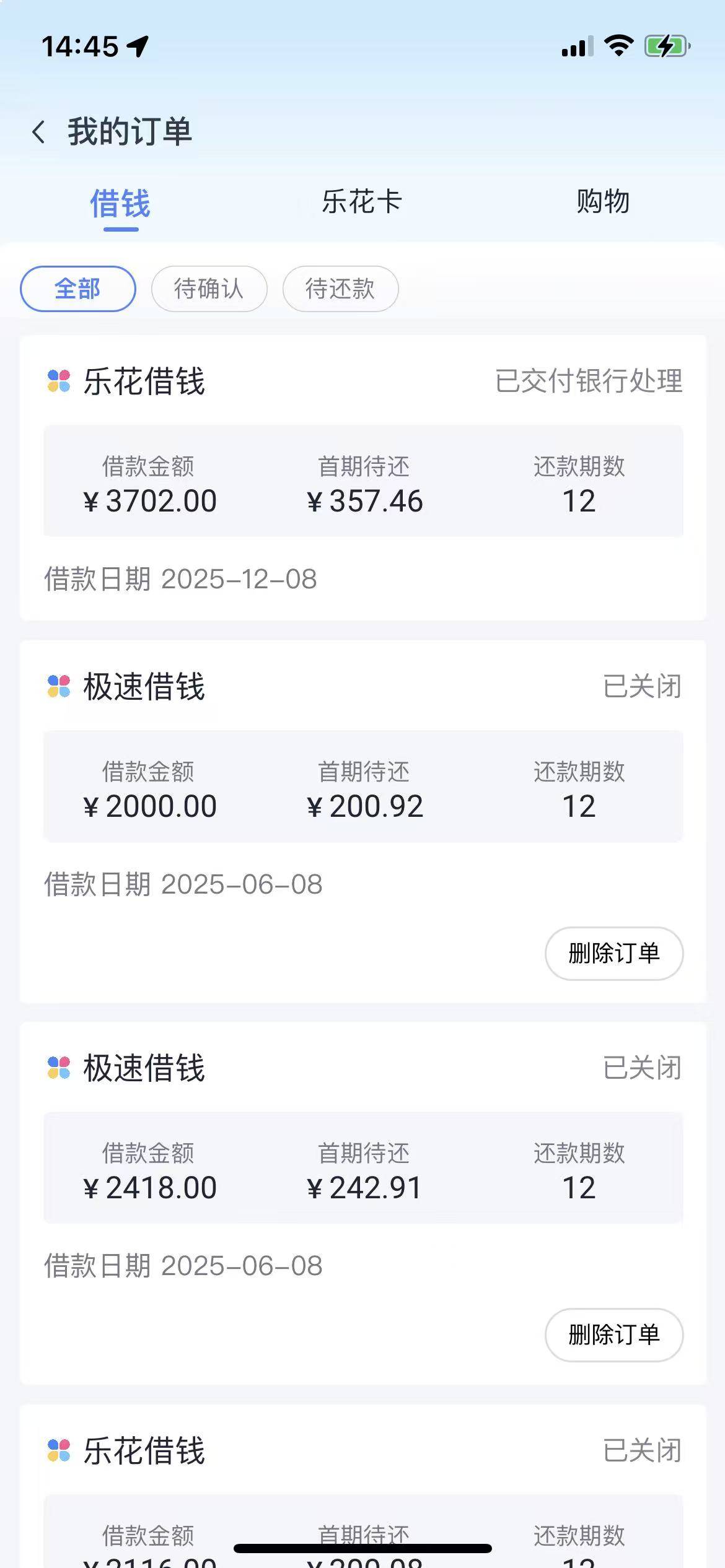Tap the Wi-Fi status icon
Image resolution: width=725 pixels, height=1568 pixels.
pyautogui.click(x=618, y=46)
